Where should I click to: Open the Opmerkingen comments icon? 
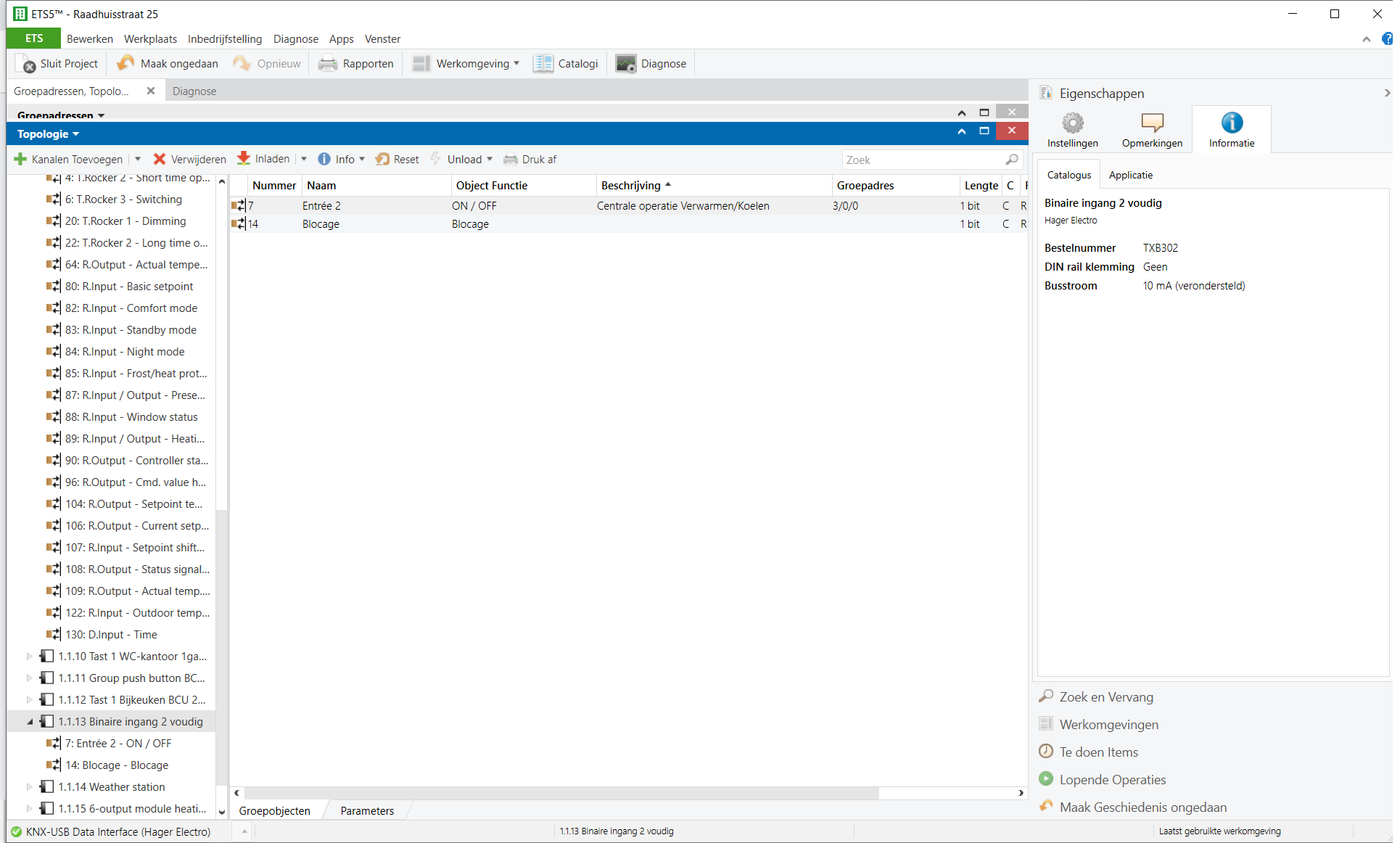coord(1151,123)
